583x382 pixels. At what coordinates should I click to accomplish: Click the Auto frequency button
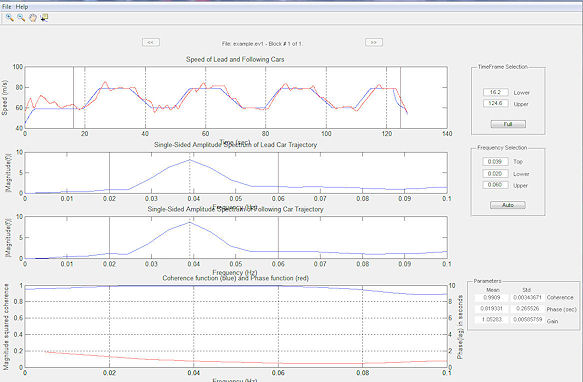tap(508, 205)
